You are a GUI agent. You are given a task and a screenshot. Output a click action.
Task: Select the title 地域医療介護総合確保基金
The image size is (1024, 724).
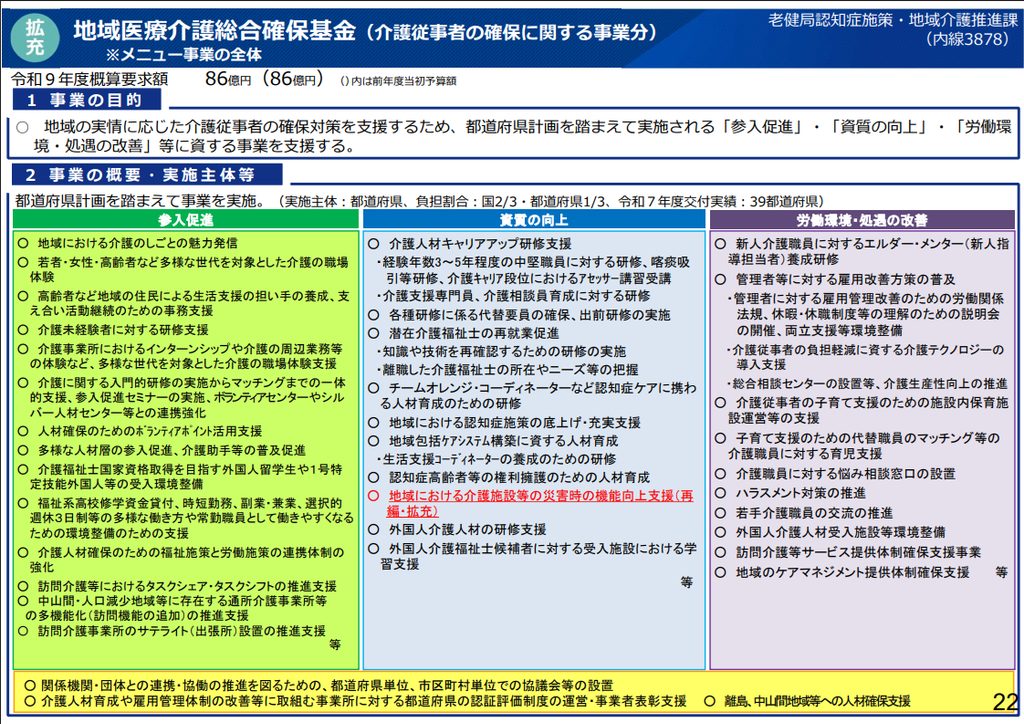(x=214, y=31)
